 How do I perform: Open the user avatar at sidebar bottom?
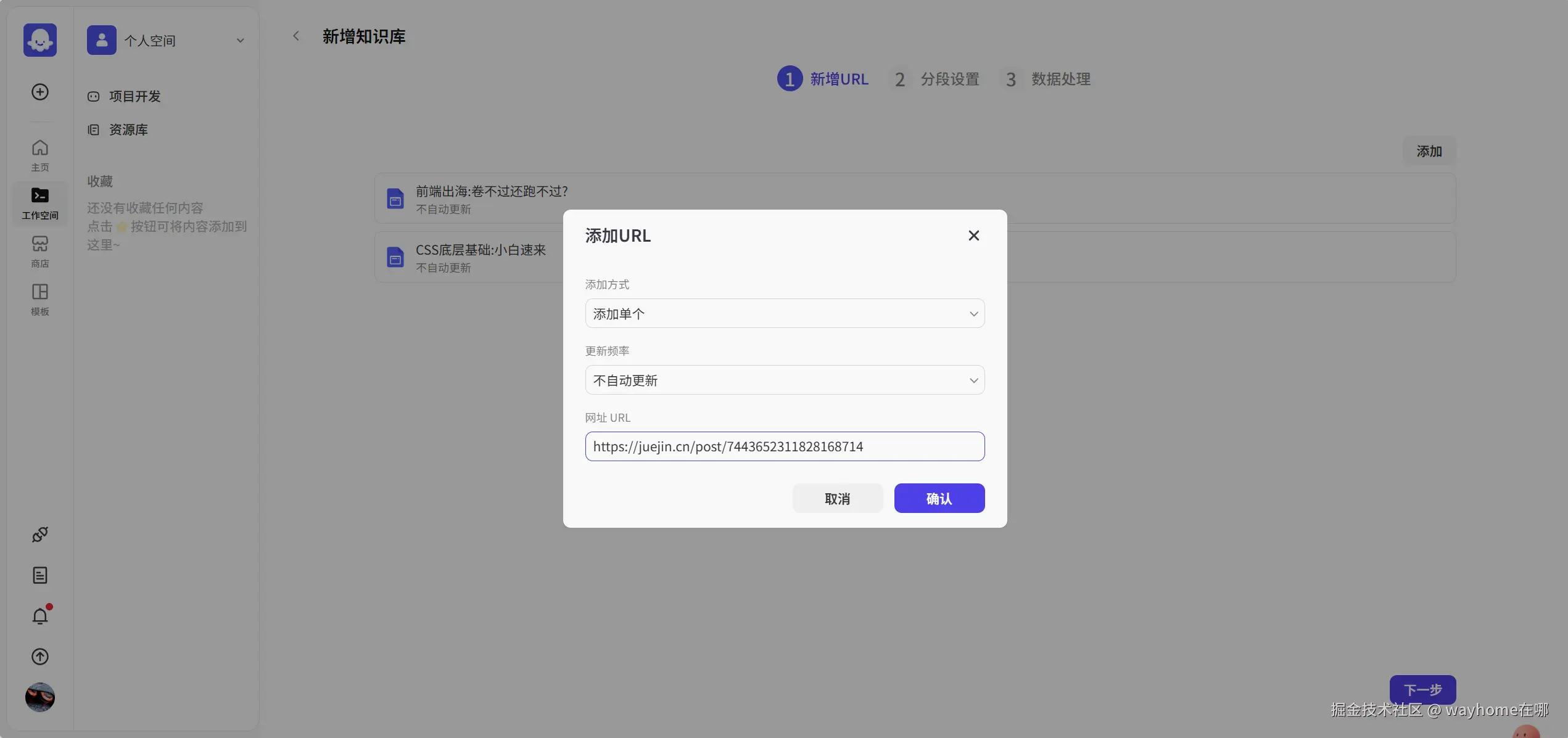click(x=39, y=697)
